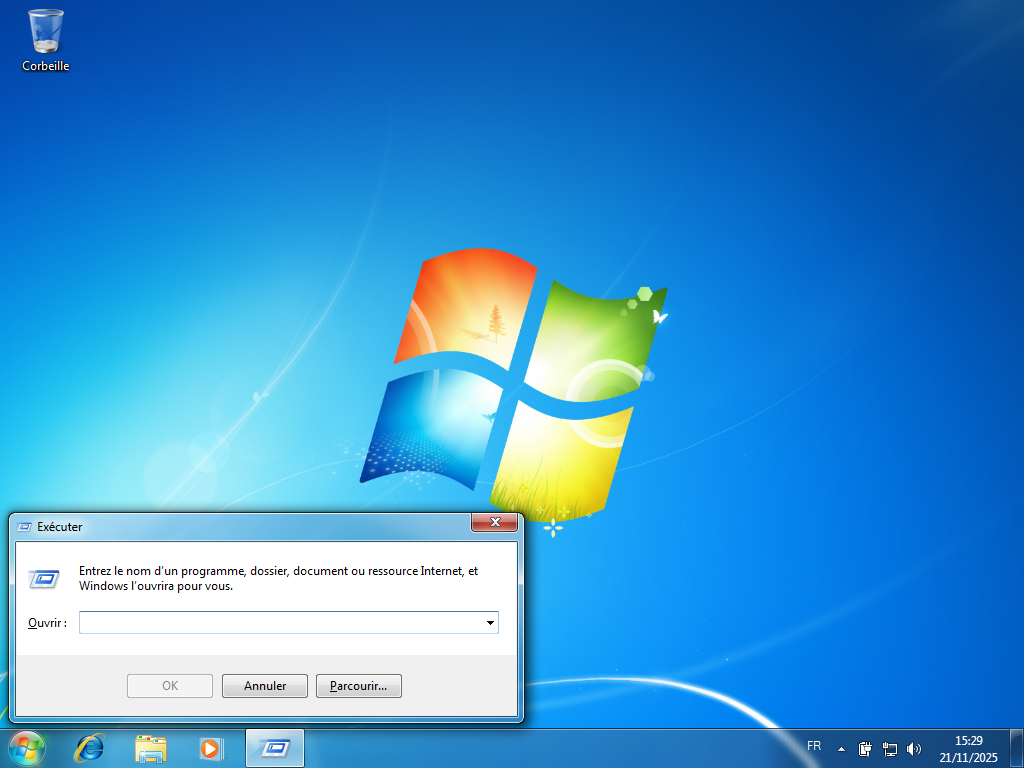Click the Exécuter taskbar button
Image resolution: width=1024 pixels, height=768 pixels.
tap(275, 747)
